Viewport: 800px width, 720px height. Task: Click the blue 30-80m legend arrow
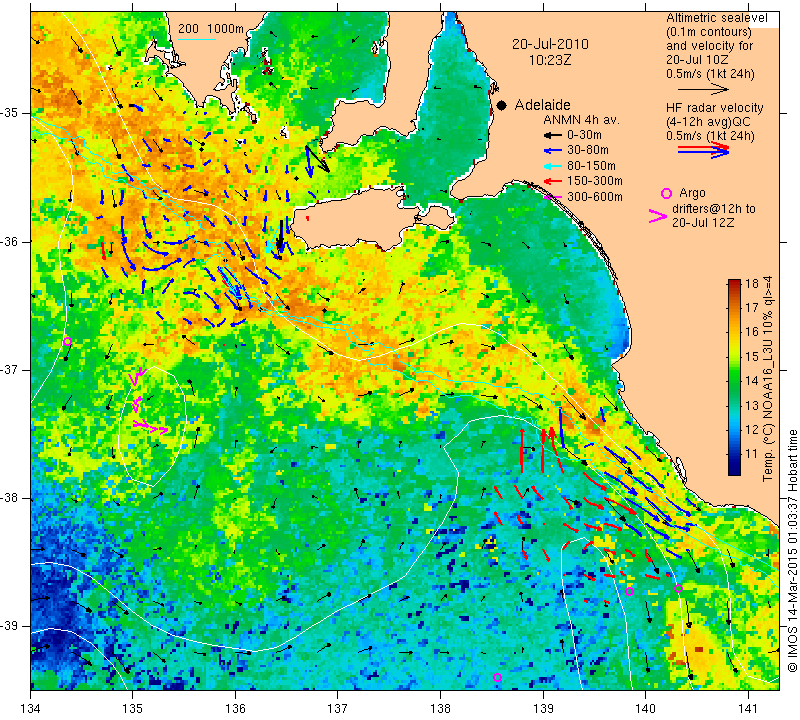point(553,151)
